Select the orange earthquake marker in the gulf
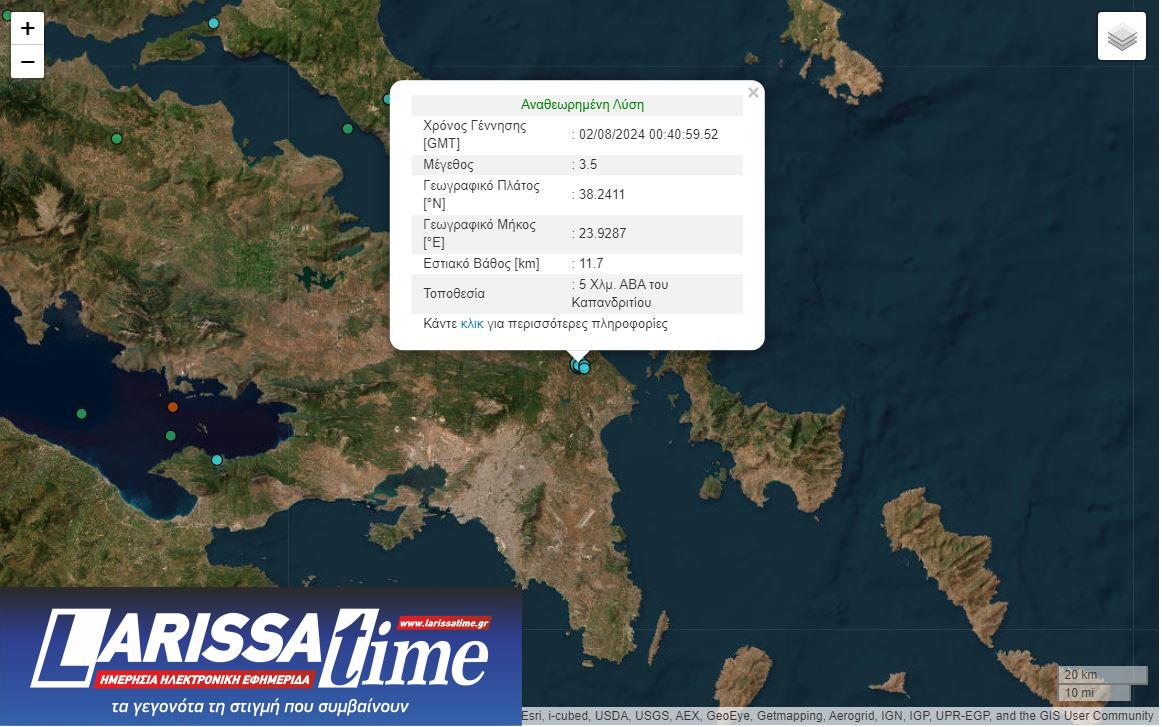The height and width of the screenshot is (727, 1162). pos(173,407)
